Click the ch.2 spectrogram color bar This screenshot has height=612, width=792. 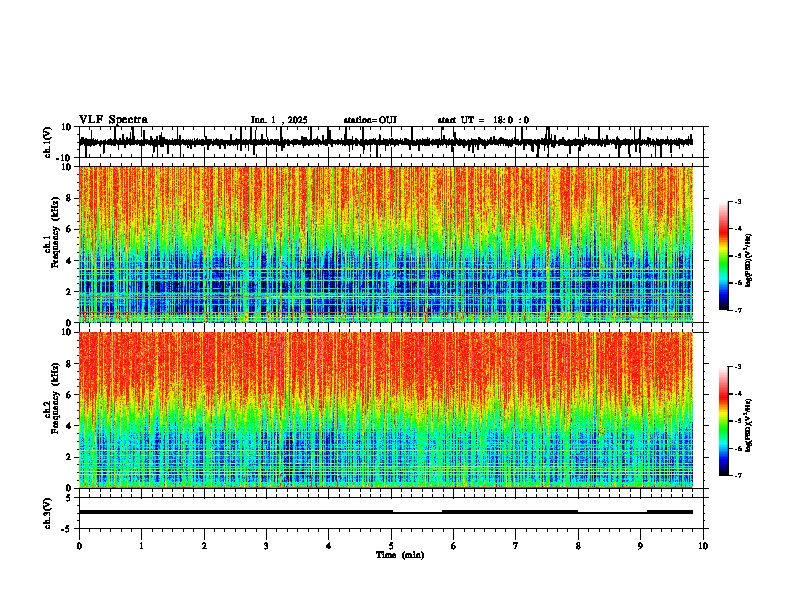coord(724,421)
